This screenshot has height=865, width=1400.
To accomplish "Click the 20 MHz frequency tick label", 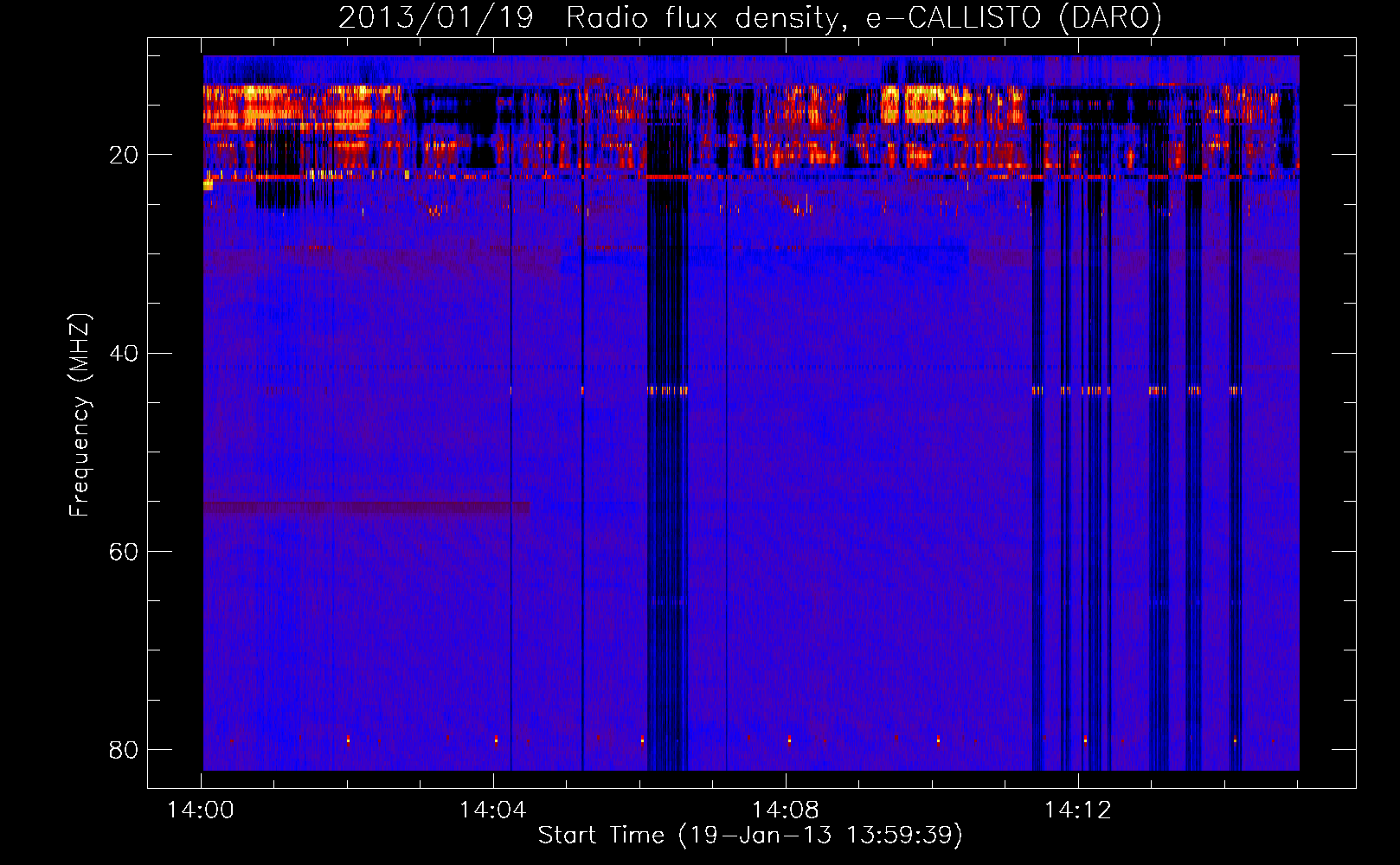I will pos(124,156).
